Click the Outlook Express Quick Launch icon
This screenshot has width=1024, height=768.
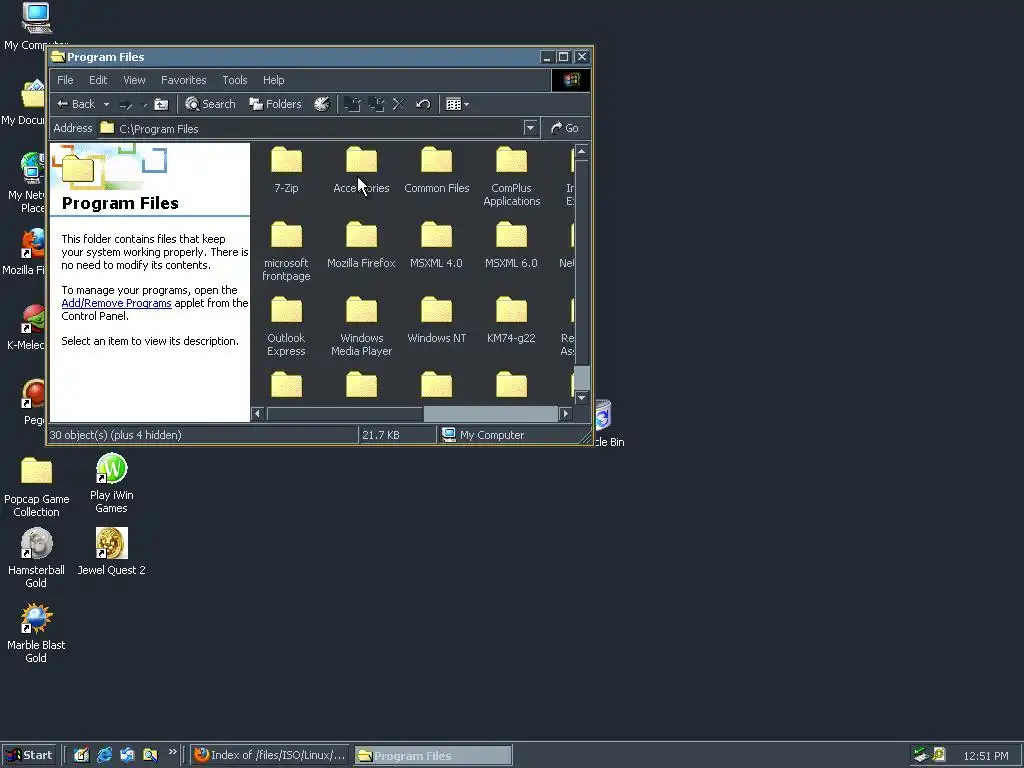(127, 755)
